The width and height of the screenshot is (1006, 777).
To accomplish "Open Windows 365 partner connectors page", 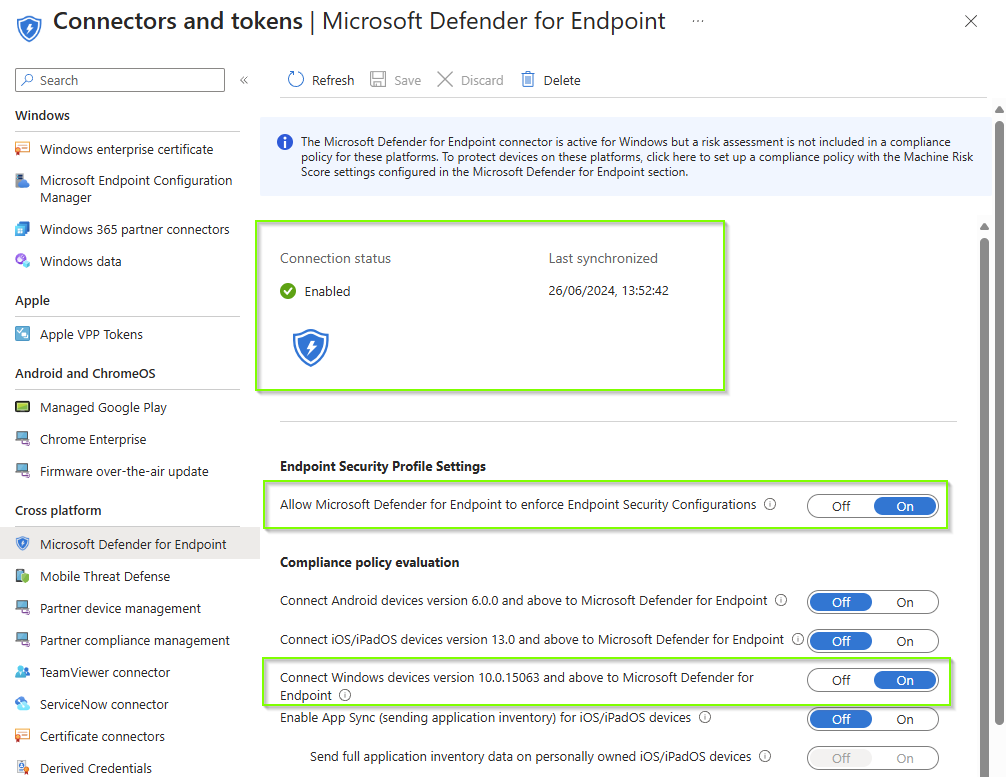I will click(134, 229).
